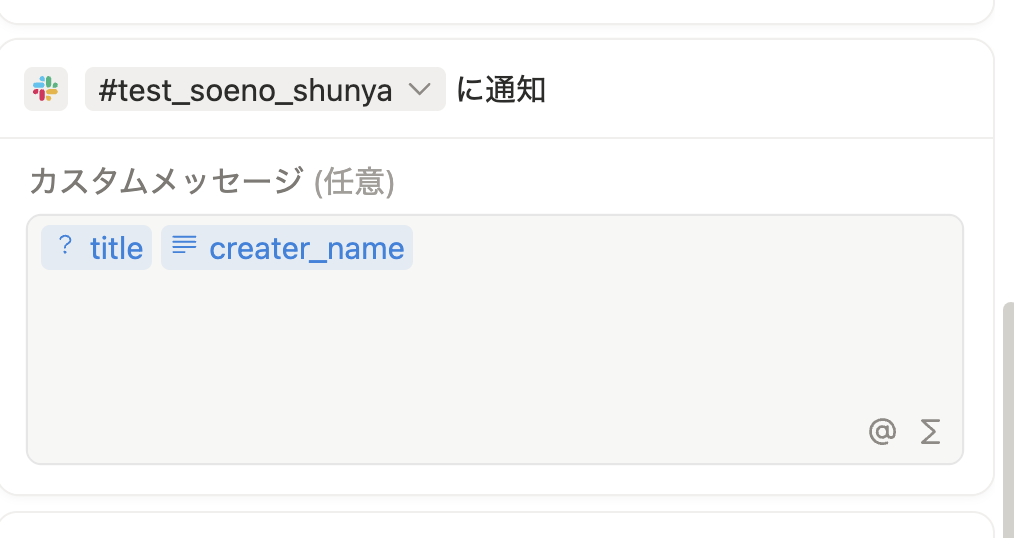This screenshot has height=538, width=1014.
Task: Click the カスタムメッセージ label
Action: 166,182
